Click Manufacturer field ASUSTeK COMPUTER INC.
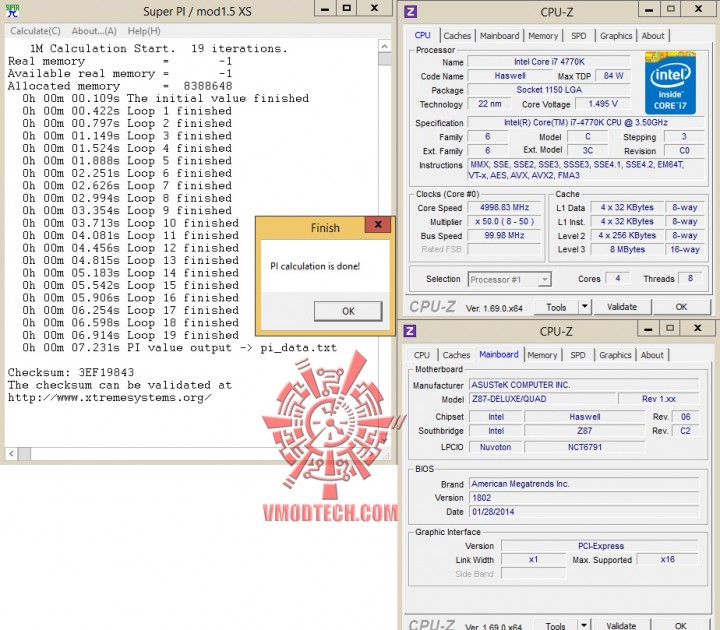The height and width of the screenshot is (630, 720). 584,385
